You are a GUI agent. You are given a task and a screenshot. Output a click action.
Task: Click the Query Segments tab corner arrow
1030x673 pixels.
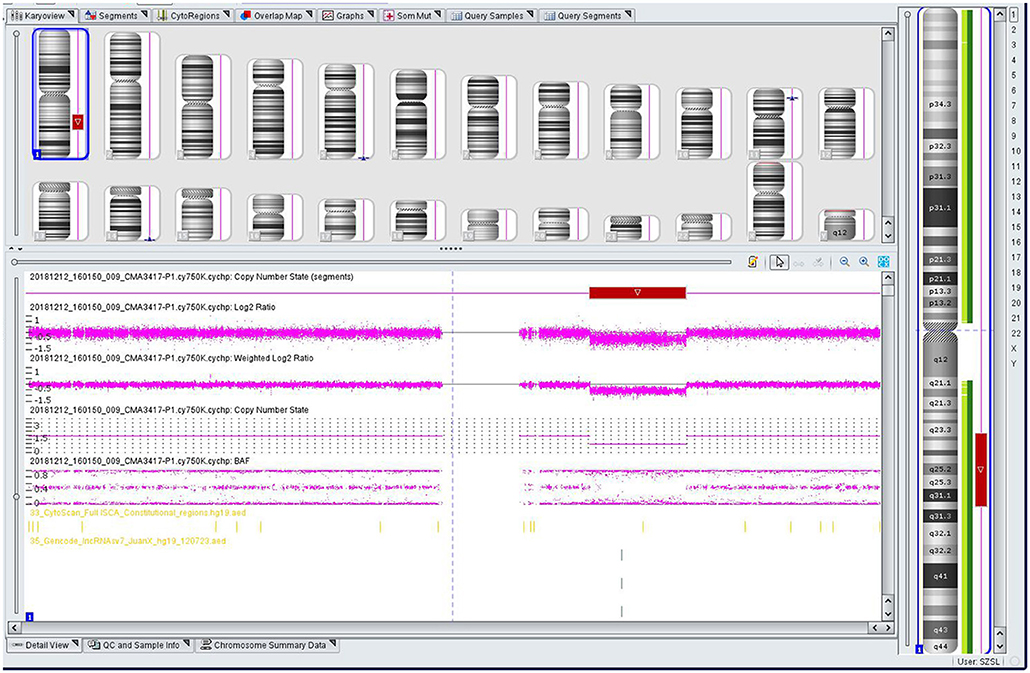[628, 14]
